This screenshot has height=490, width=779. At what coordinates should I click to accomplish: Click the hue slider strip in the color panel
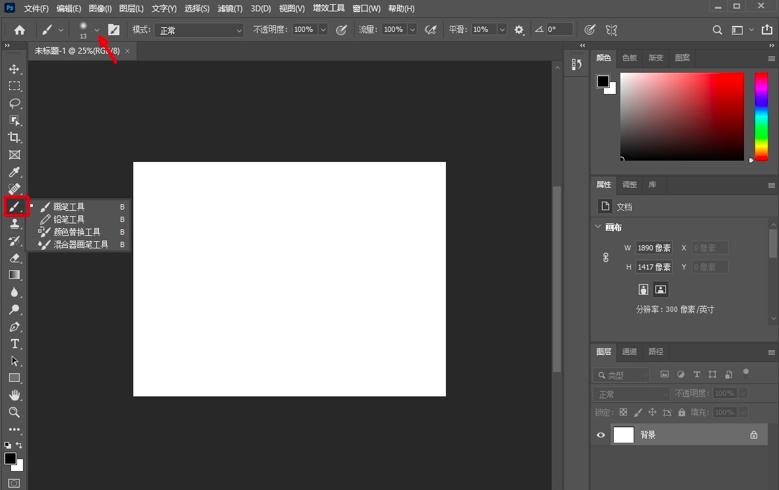coord(760,115)
